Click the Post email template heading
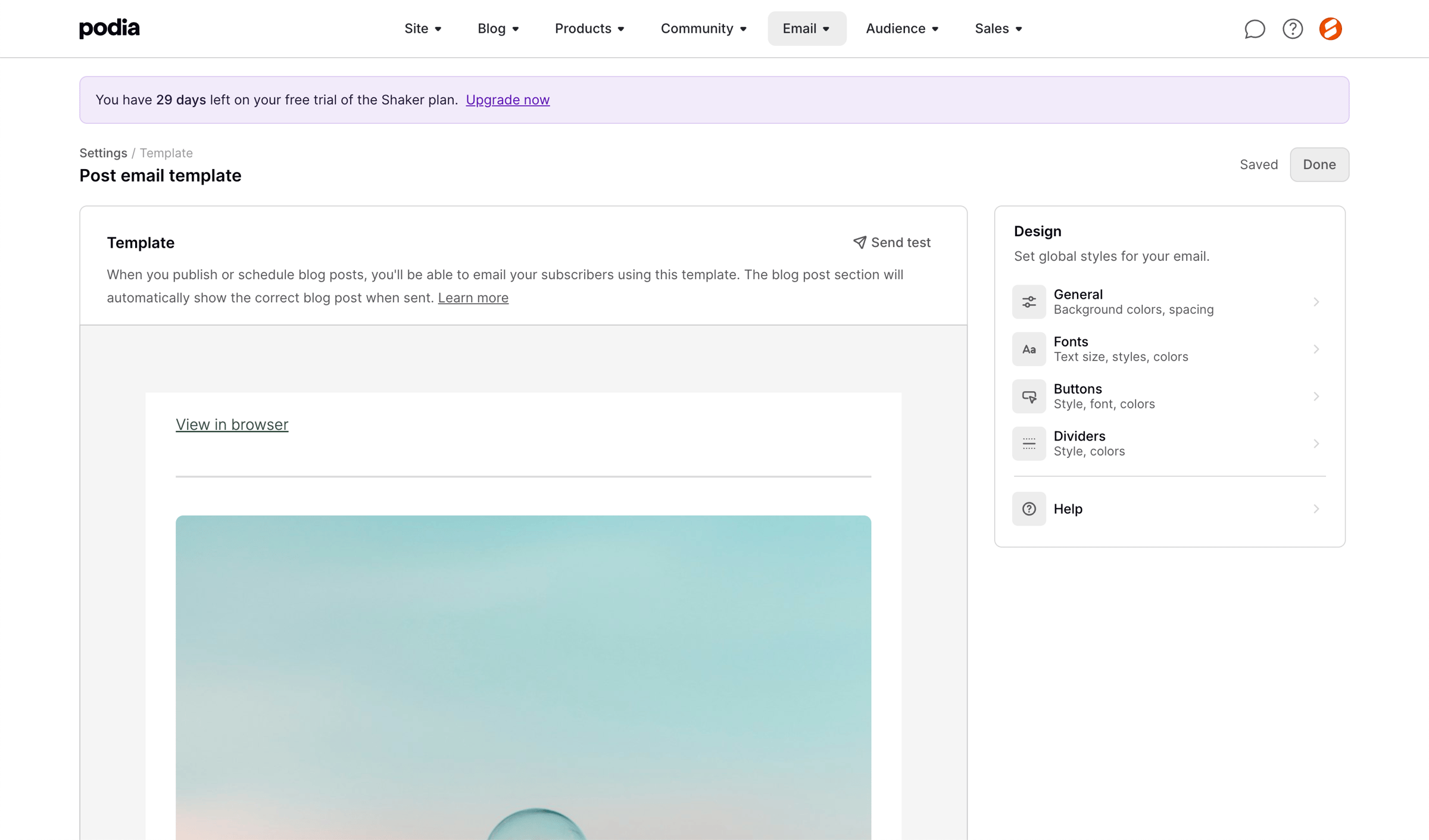This screenshot has height=840, width=1429. coord(160,176)
